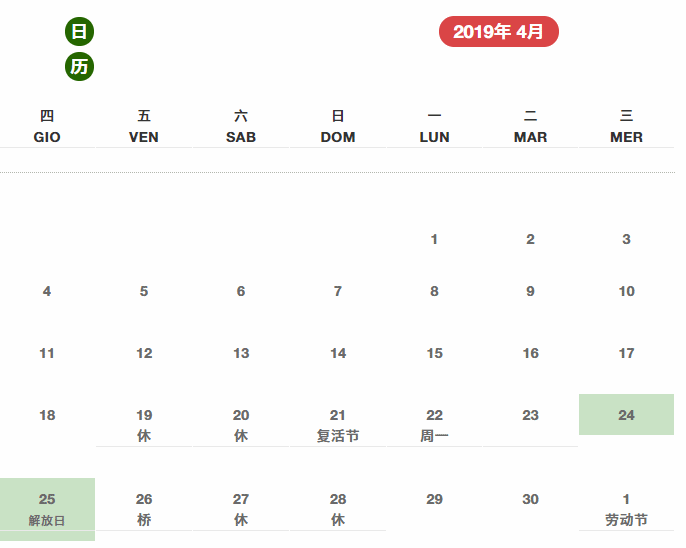This screenshot has width=686, height=548.
Task: Select date 26 marked 桥
Action: pyautogui.click(x=144, y=508)
